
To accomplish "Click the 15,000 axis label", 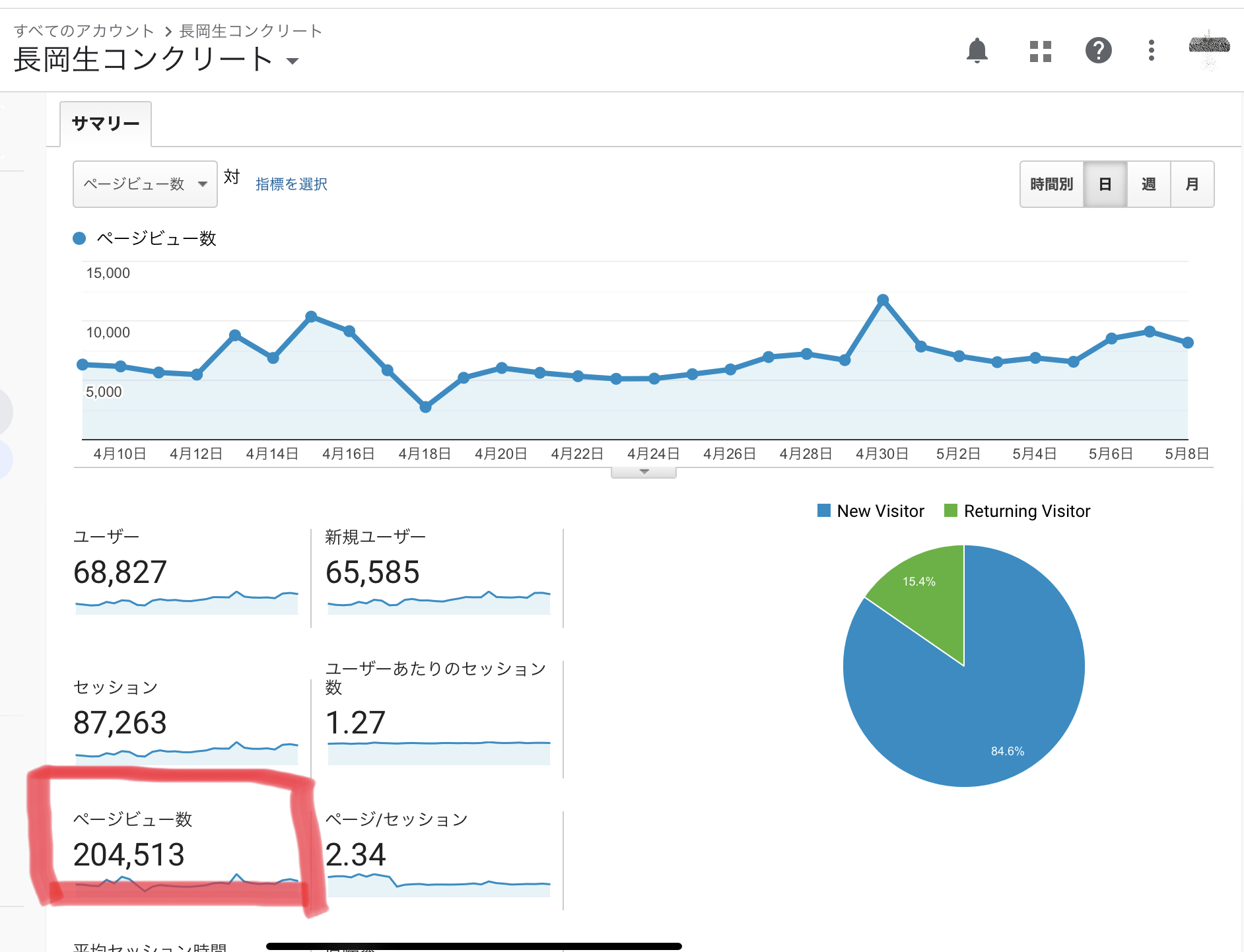I will click(x=108, y=273).
